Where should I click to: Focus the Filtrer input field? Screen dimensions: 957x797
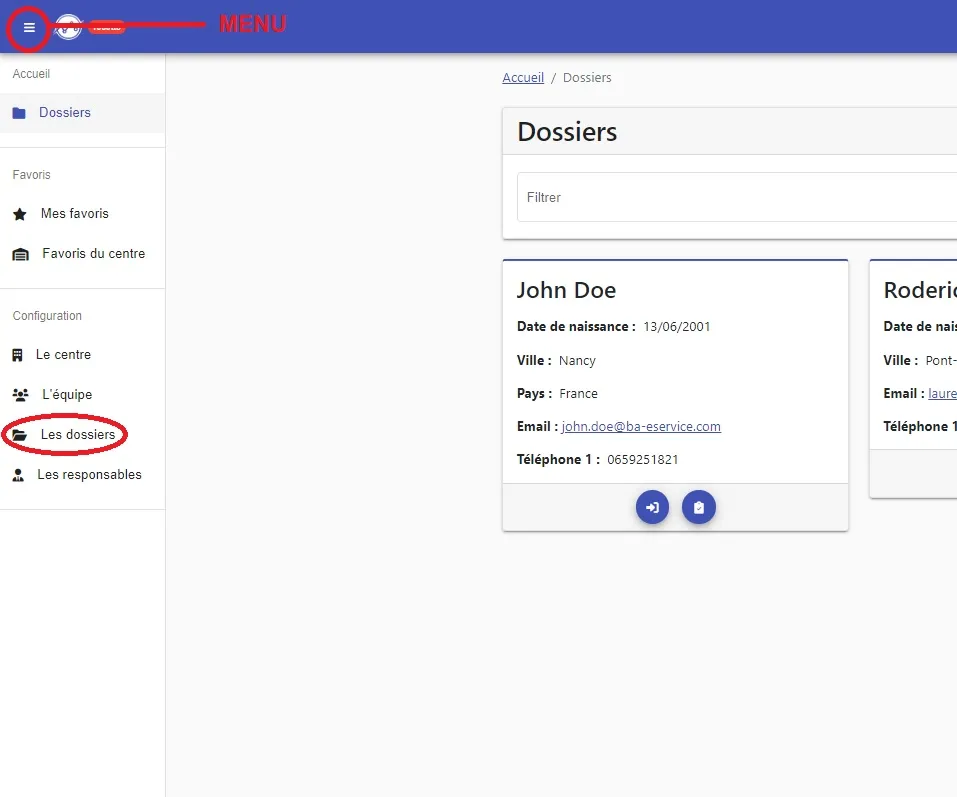point(737,197)
